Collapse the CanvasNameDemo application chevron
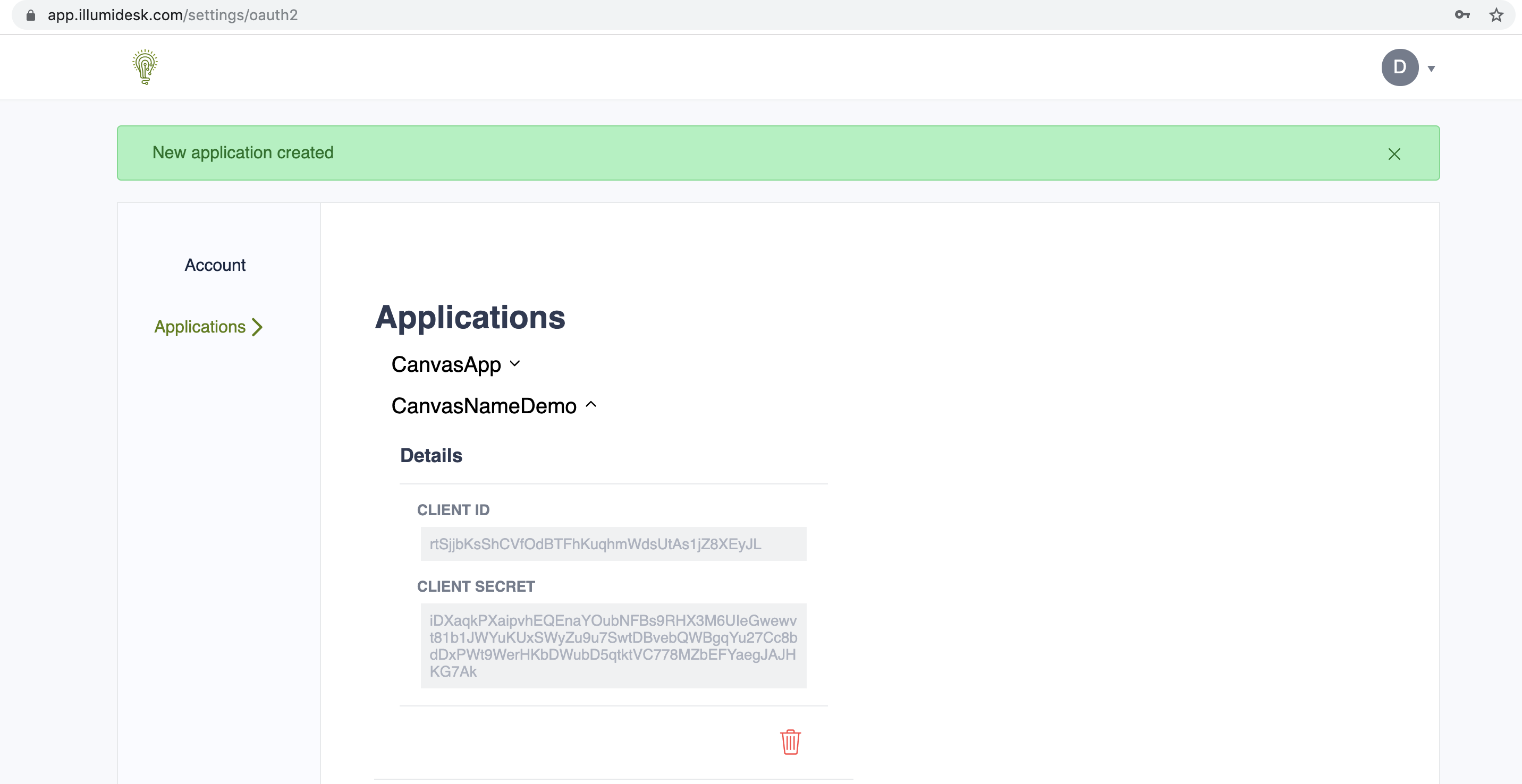 pyautogui.click(x=590, y=405)
